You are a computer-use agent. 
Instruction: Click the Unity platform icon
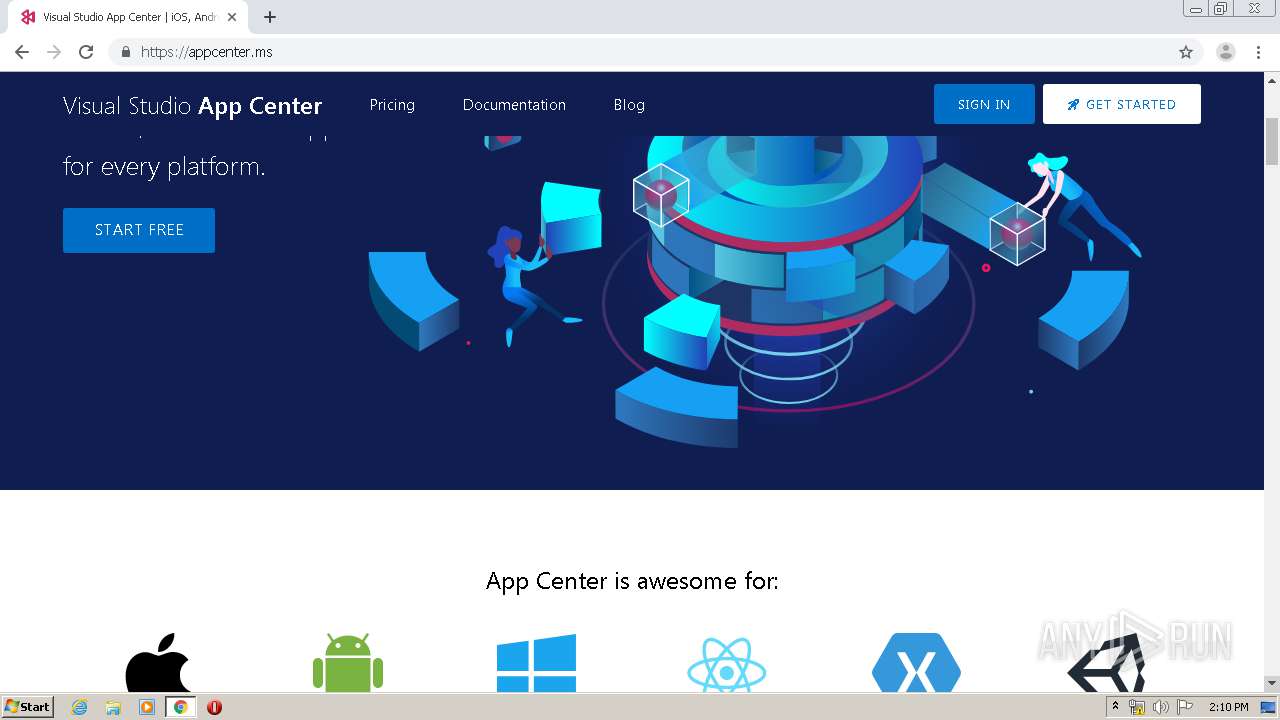[x=1106, y=662]
